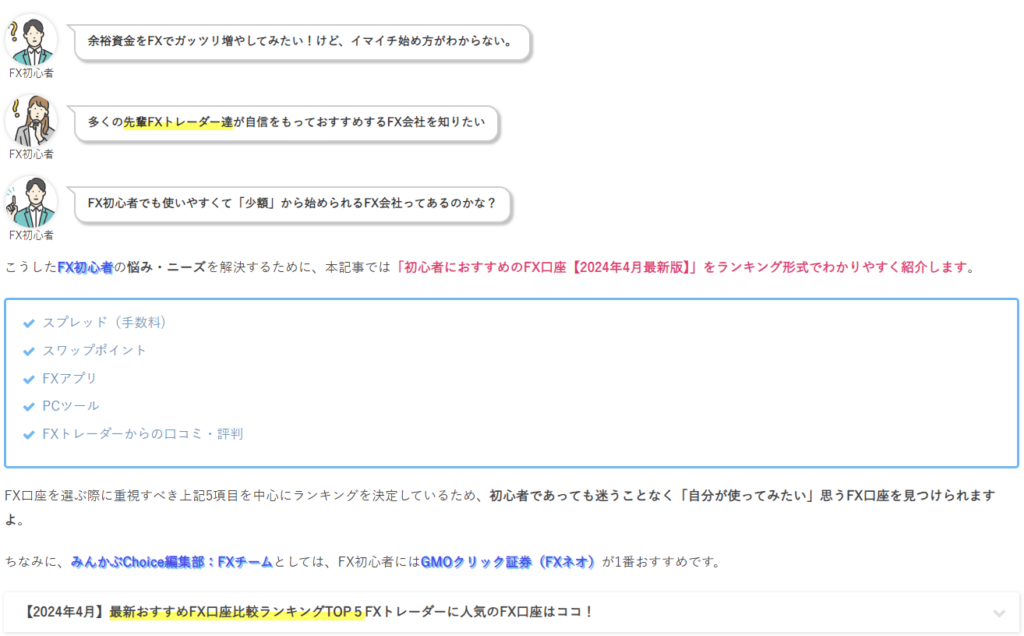Click the checkmark icon beside FXアプリ

[x=27, y=378]
